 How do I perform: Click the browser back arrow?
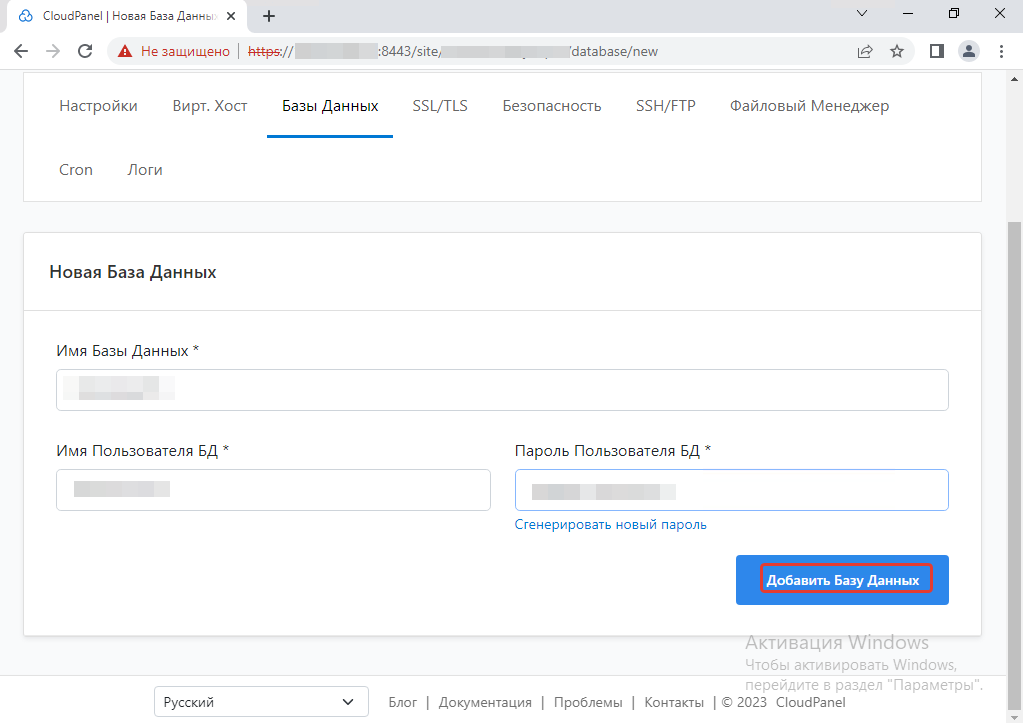click(x=21, y=51)
